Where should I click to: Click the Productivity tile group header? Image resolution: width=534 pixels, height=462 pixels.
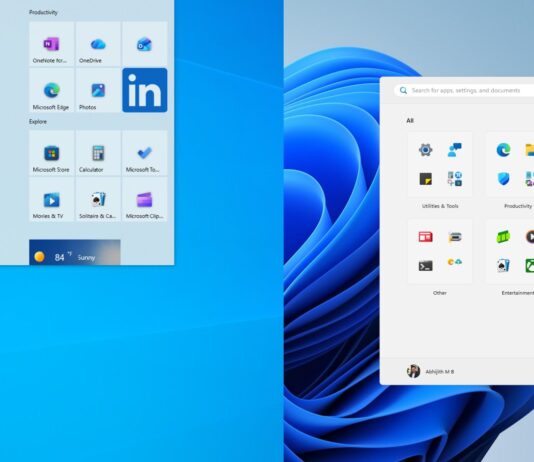[x=43, y=12]
